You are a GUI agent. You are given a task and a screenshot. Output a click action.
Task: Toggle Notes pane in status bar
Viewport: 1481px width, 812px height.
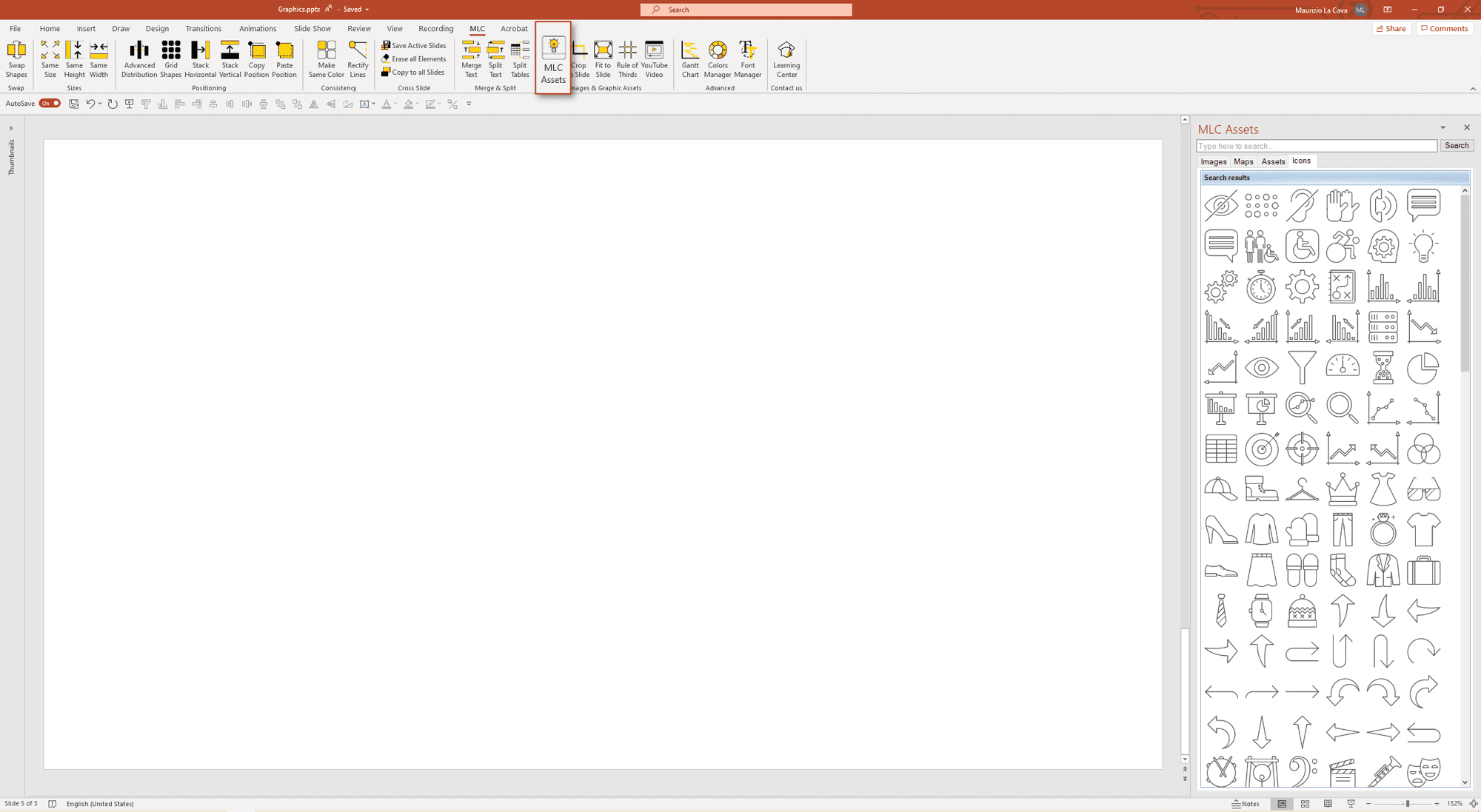pos(1247,804)
